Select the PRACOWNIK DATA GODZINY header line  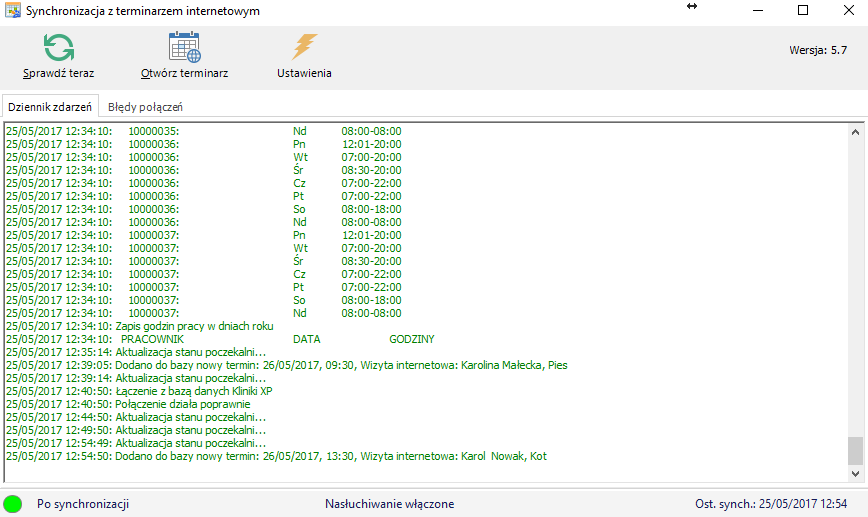(220, 339)
